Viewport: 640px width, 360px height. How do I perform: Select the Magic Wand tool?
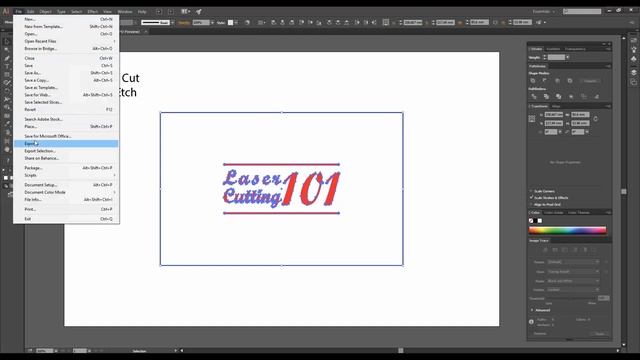point(7,50)
